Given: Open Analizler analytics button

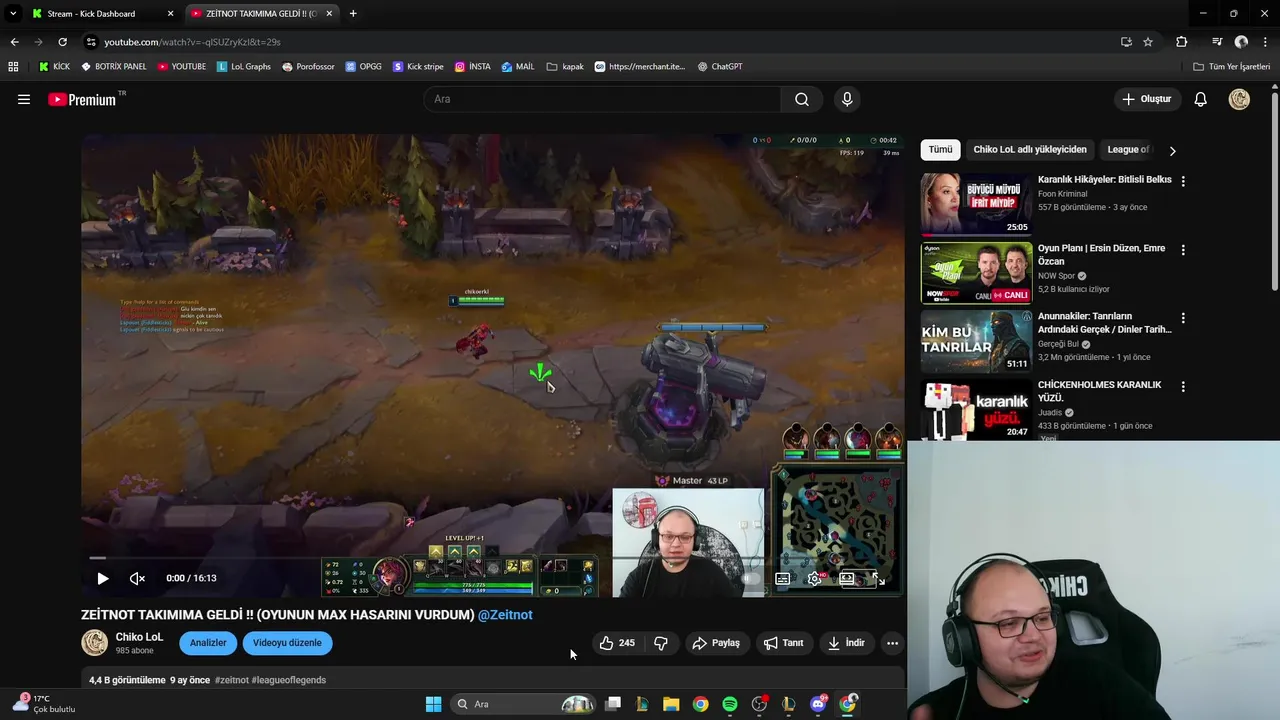Looking at the screenshot, I should (208, 643).
